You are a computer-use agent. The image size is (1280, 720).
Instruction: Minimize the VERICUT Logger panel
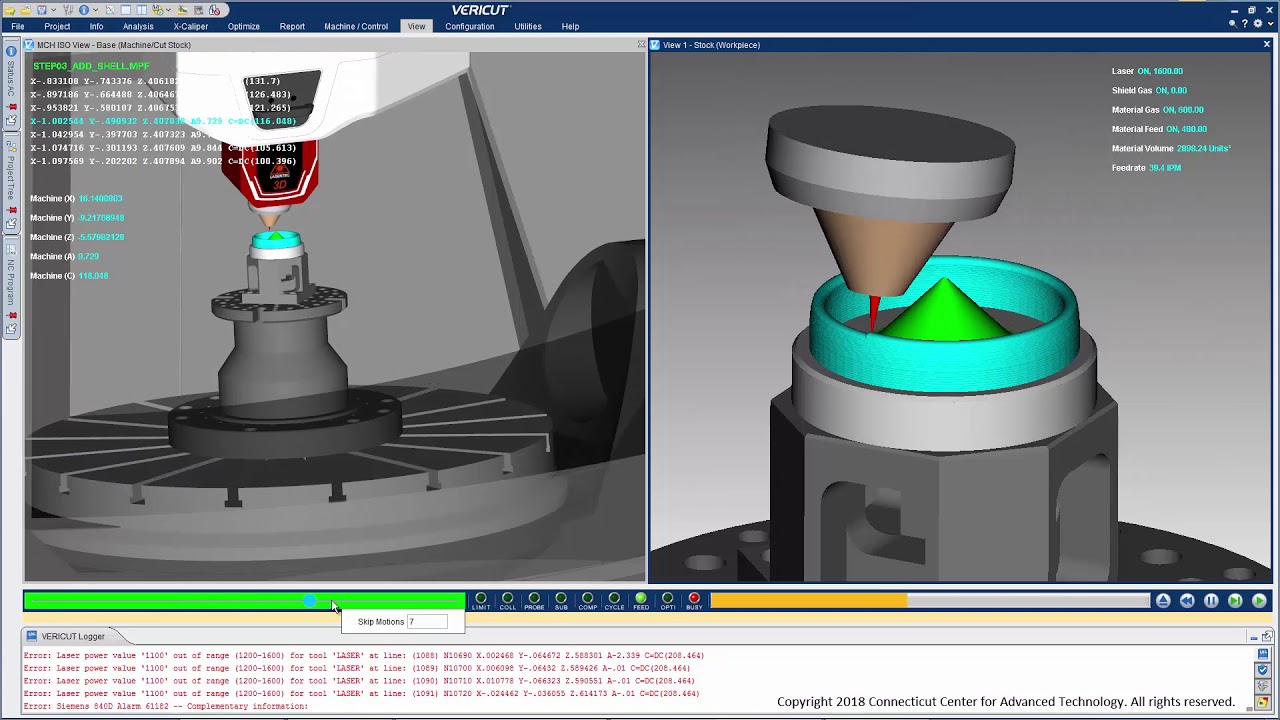[x=1254, y=637]
